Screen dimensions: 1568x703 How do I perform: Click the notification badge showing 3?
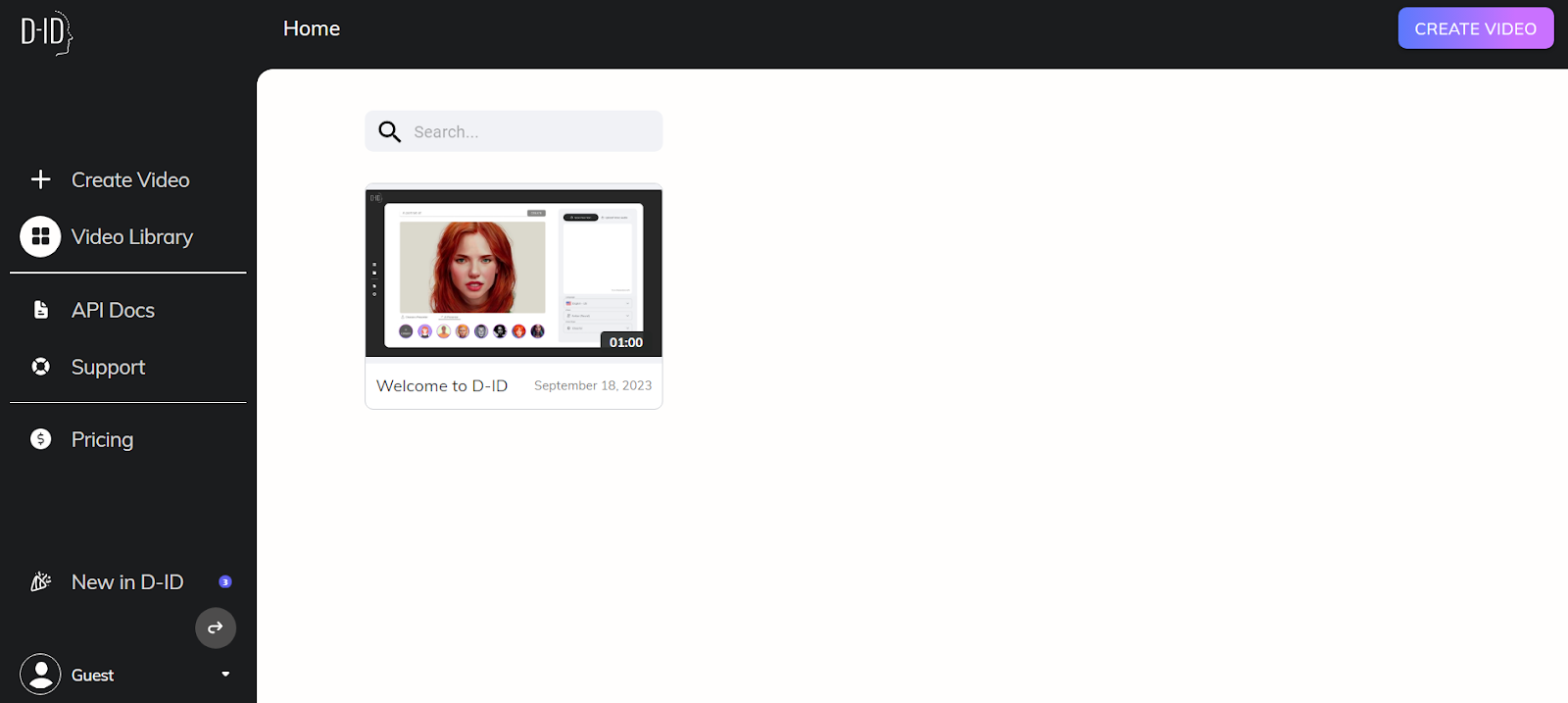[x=225, y=581]
